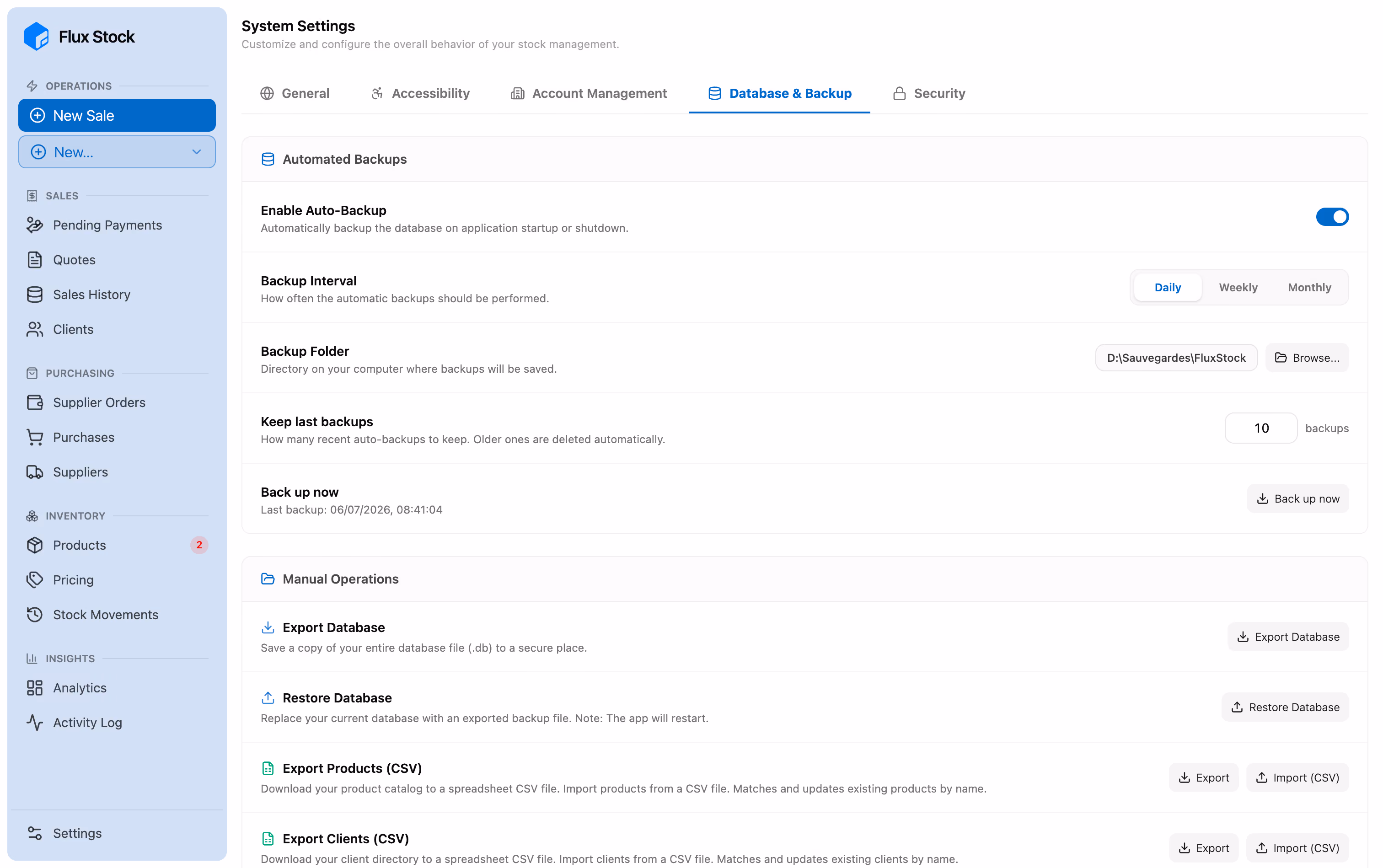Click the System Settings heading

click(298, 26)
